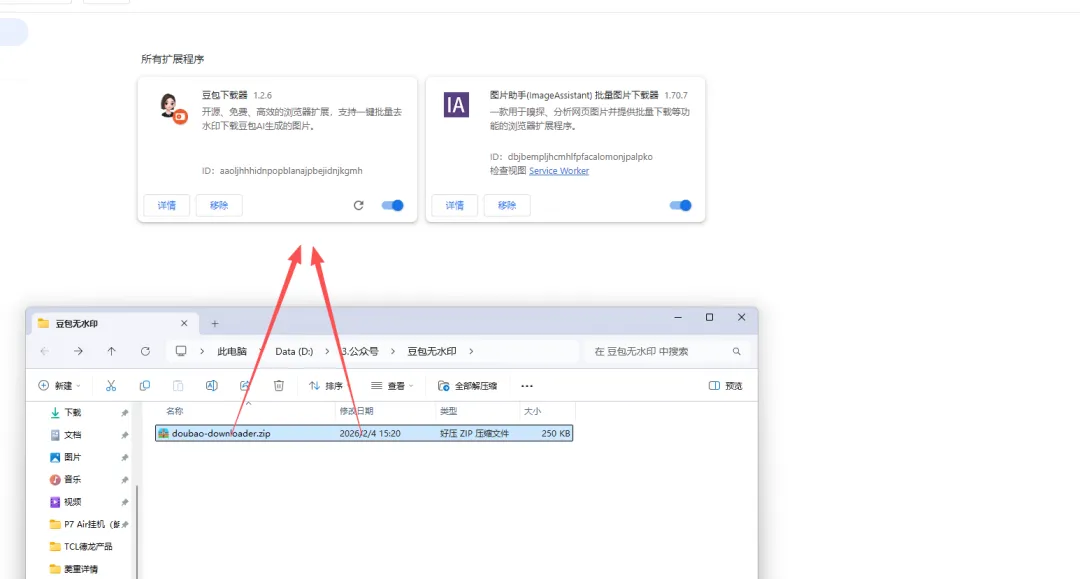The height and width of the screenshot is (579, 1080).
Task: Open 图片 in the sidebar
Action: point(72,457)
